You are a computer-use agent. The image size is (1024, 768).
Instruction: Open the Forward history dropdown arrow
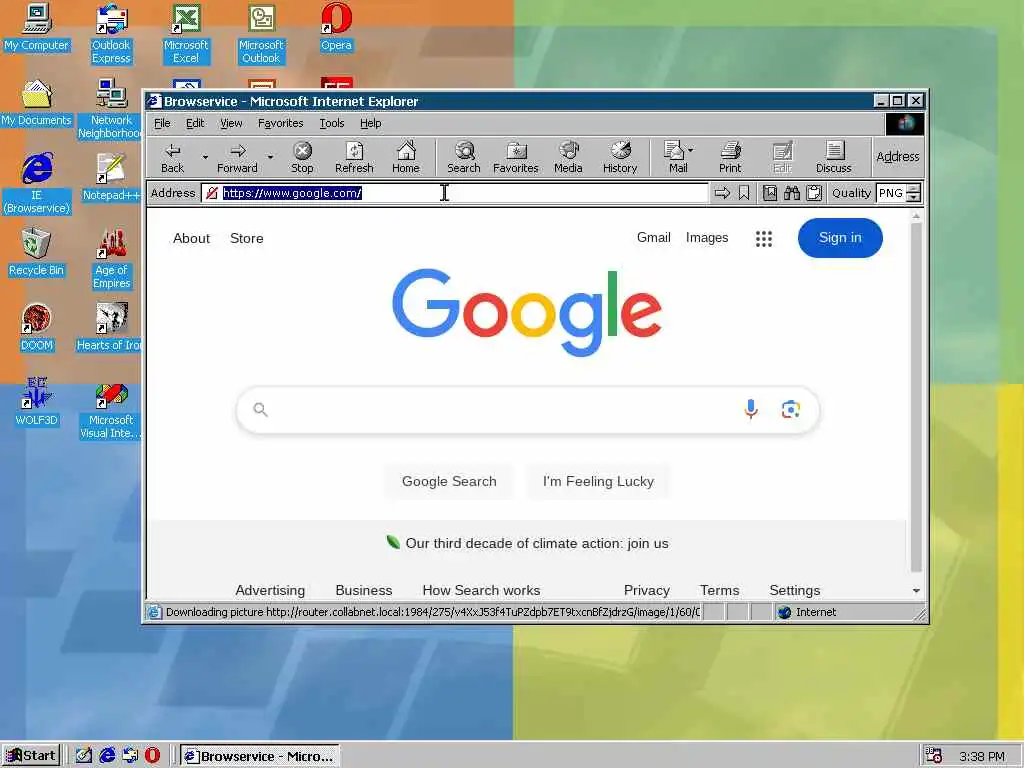(270, 157)
